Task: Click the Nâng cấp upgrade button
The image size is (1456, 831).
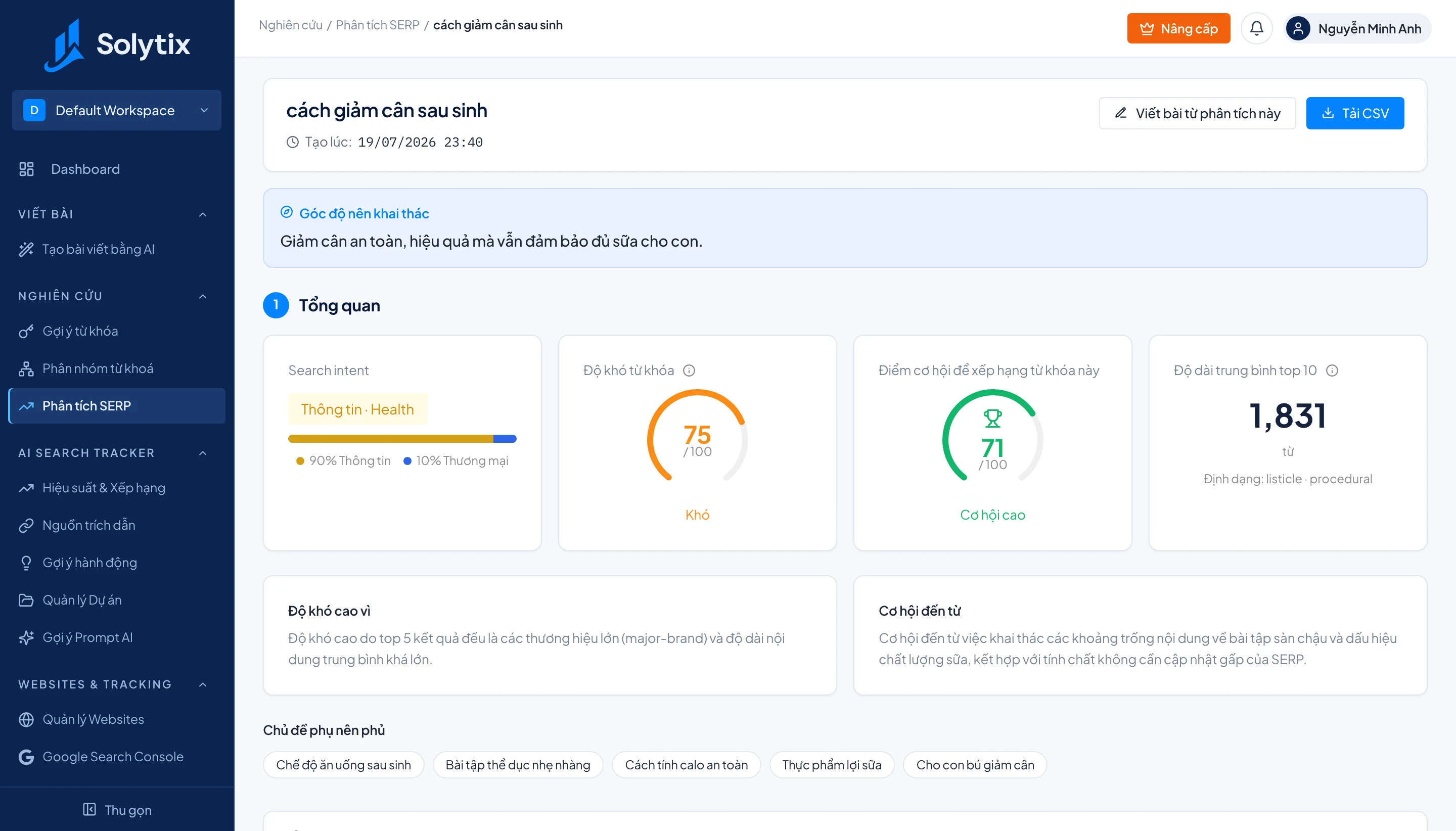Action: coord(1178,28)
